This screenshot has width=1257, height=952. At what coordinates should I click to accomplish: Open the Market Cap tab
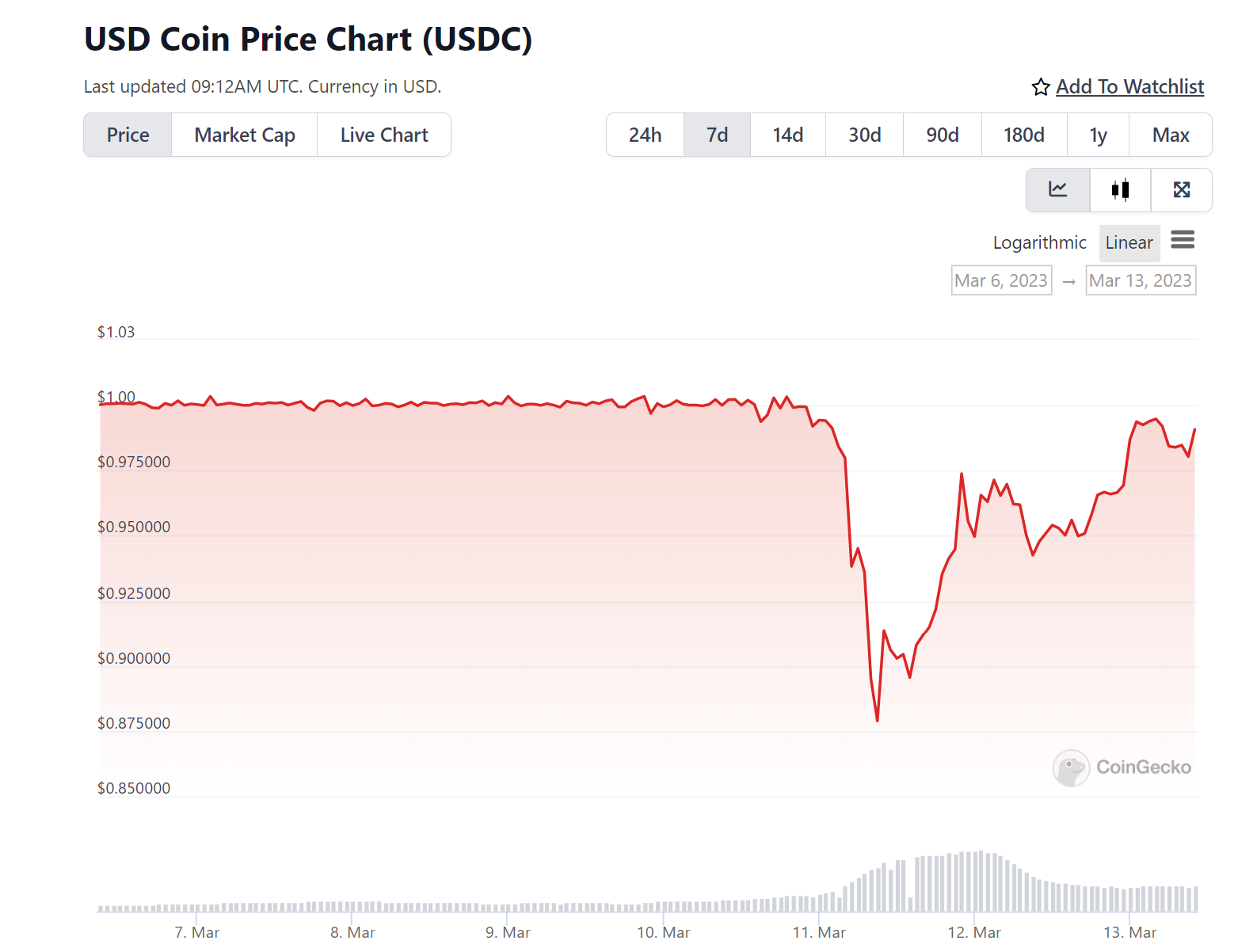(x=245, y=135)
